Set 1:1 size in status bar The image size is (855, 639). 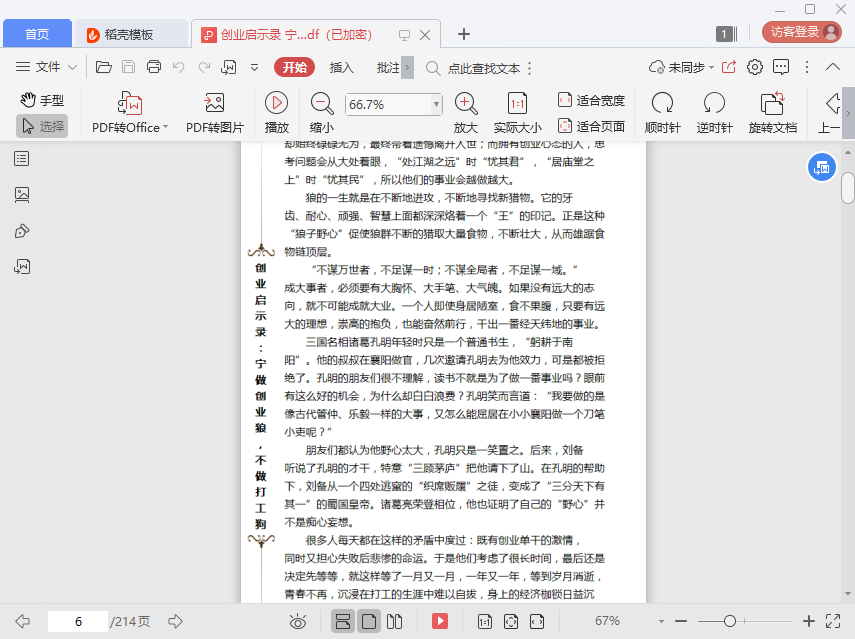click(x=485, y=622)
